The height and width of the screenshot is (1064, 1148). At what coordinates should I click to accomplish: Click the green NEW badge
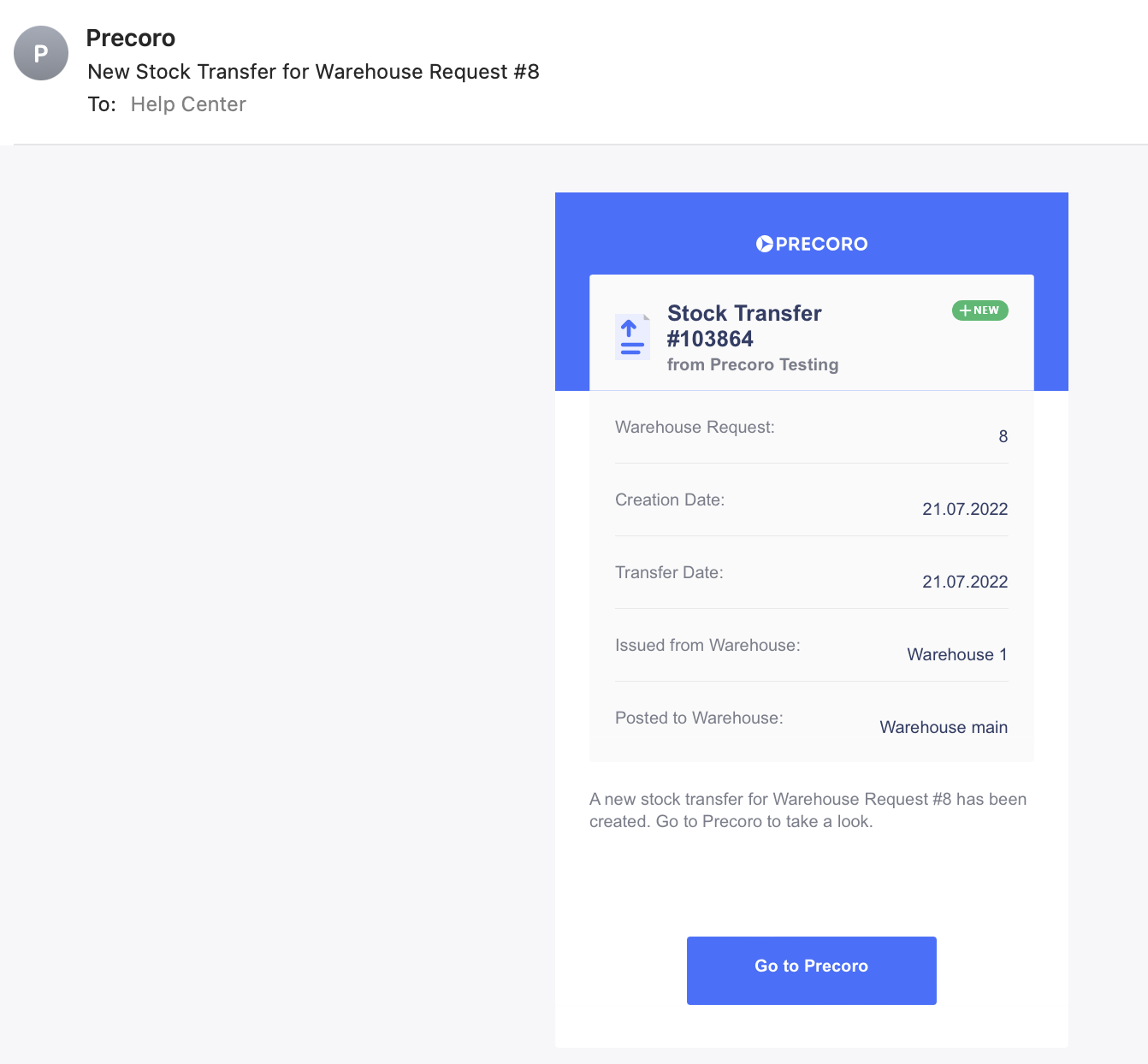pos(980,310)
